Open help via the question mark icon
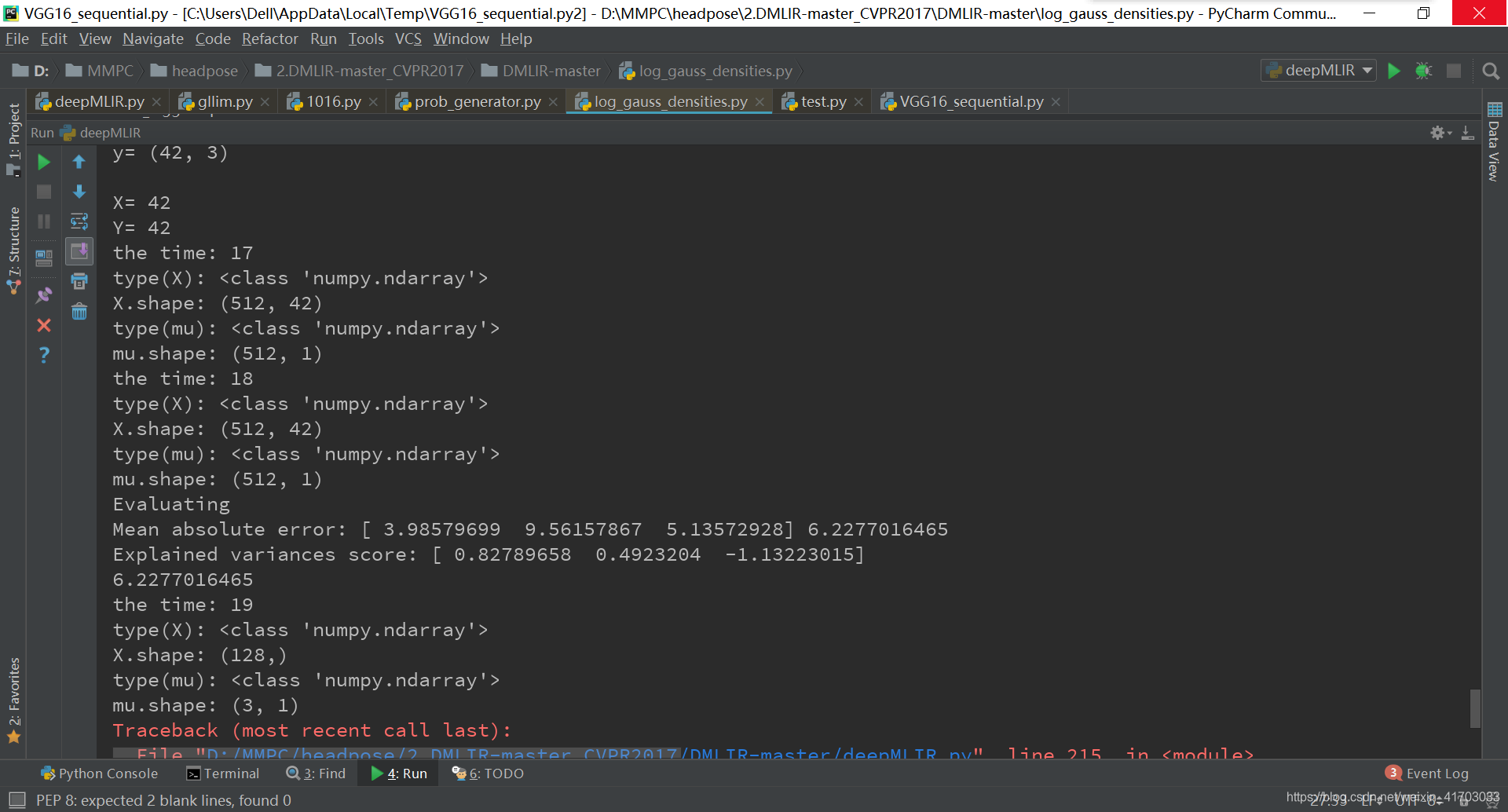1508x812 pixels. [44, 355]
